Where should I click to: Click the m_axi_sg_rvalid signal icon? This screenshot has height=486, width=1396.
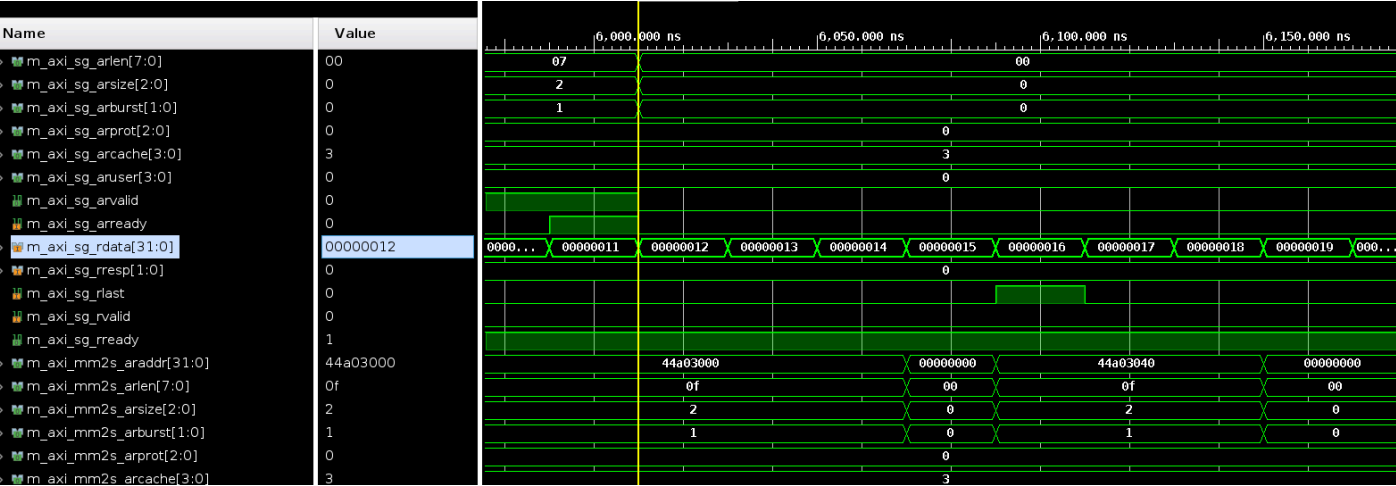pos(16,317)
